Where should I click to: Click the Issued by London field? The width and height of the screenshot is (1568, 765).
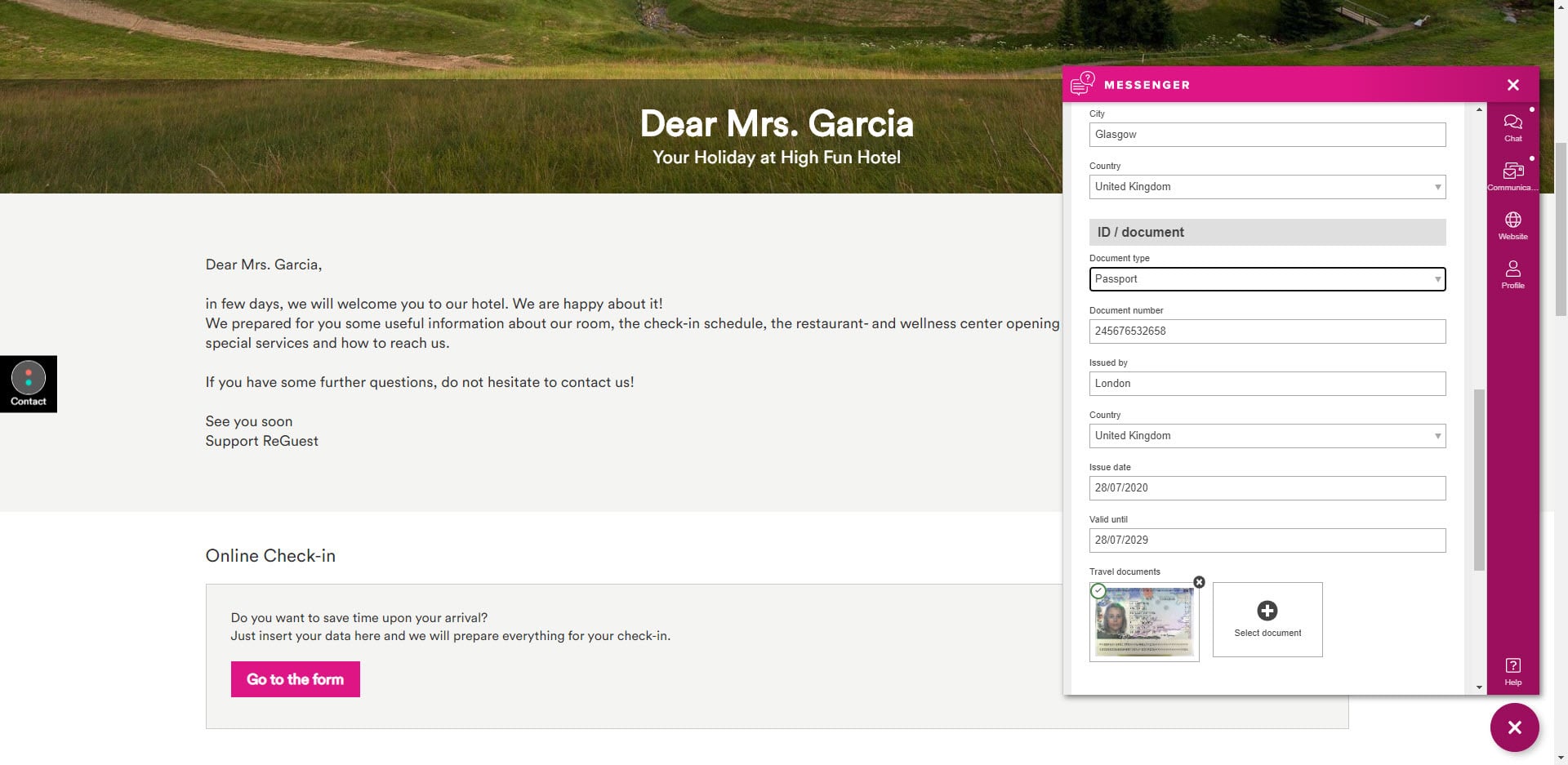(x=1267, y=384)
